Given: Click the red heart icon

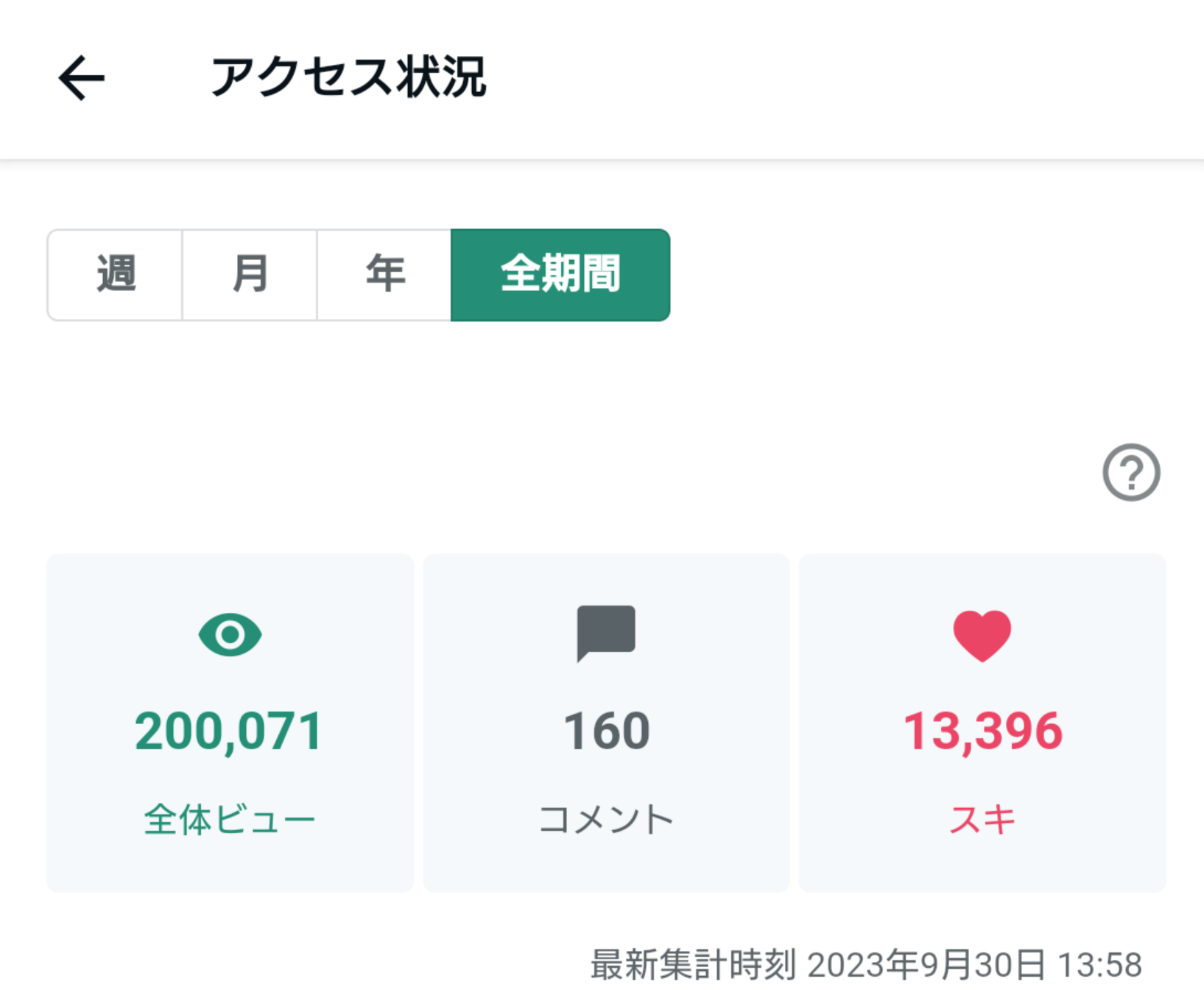Looking at the screenshot, I should click(x=982, y=635).
